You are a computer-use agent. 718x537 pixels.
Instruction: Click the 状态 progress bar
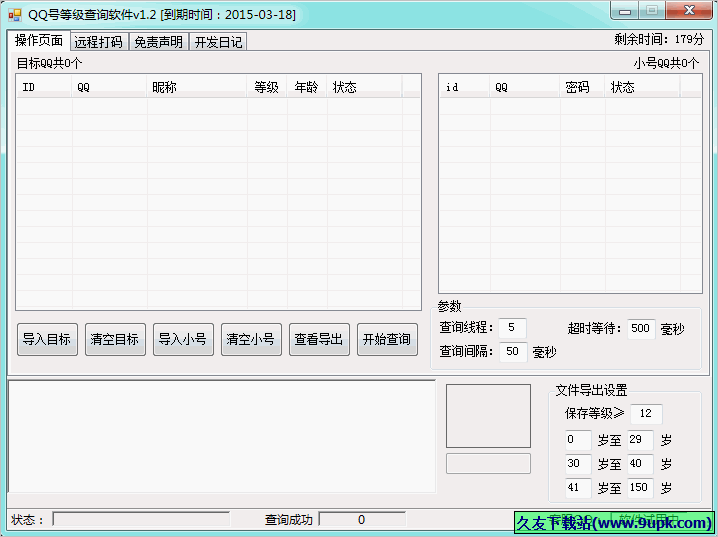[141, 520]
